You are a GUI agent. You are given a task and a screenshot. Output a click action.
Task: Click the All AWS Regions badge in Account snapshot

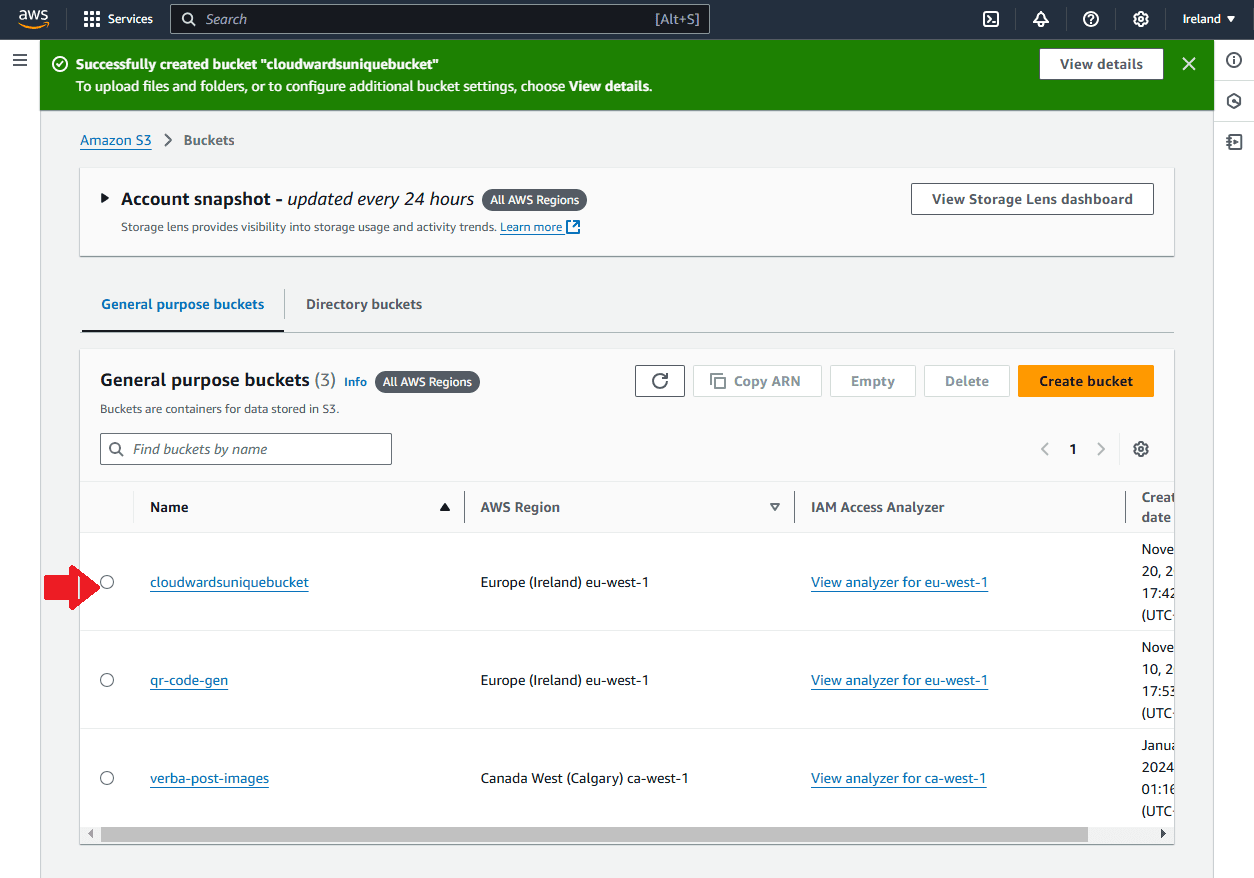535,200
